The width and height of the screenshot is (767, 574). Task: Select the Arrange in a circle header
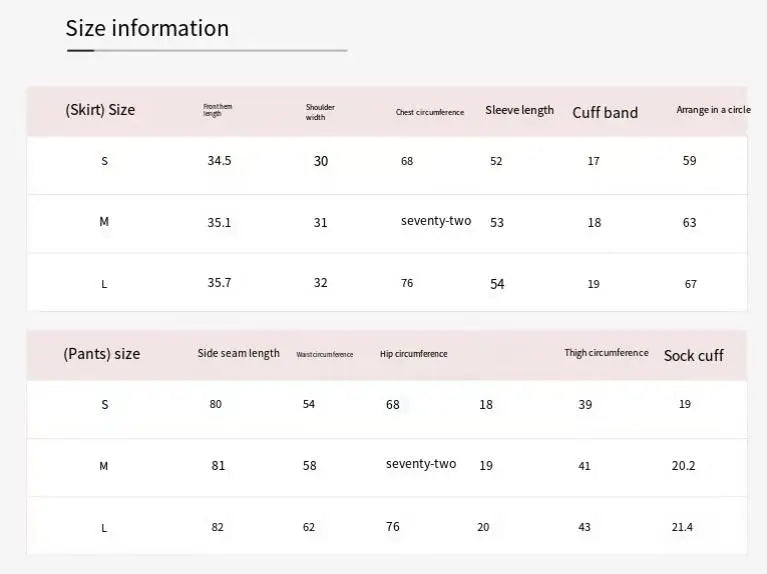coord(714,110)
